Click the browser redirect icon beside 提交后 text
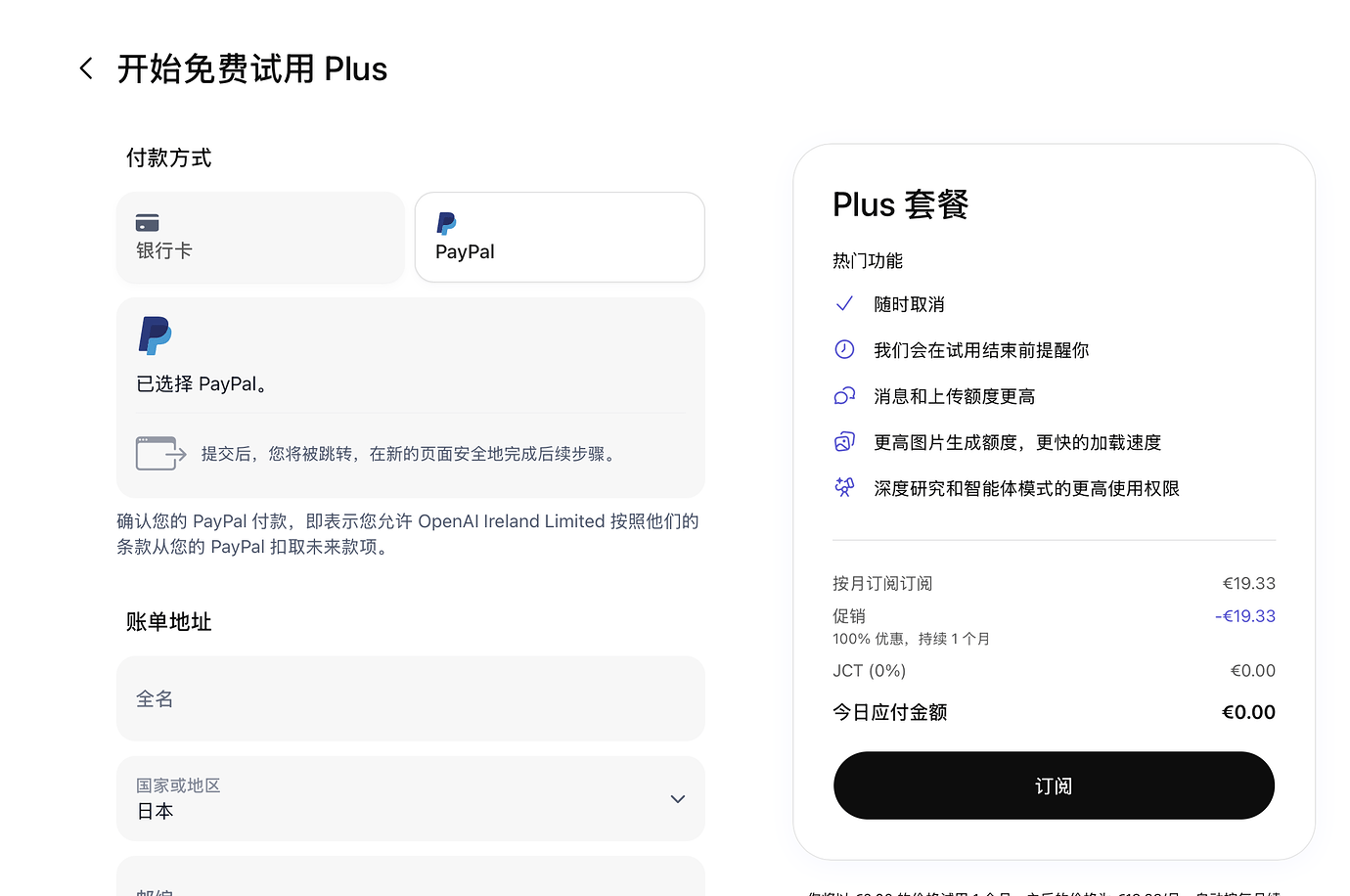Screen dimensions: 1350x896 pos(160,454)
